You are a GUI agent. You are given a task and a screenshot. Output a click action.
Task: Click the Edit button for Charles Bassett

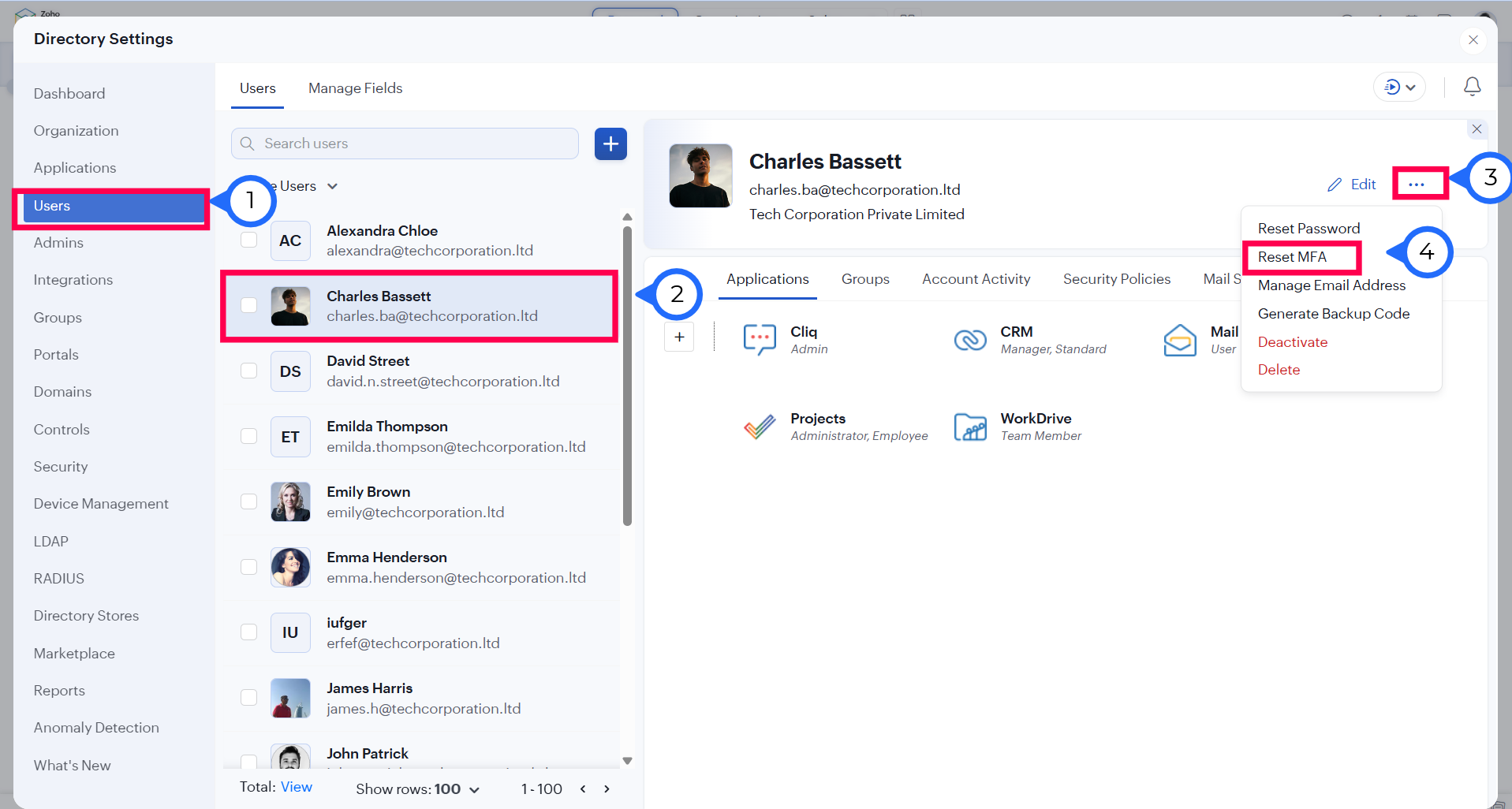(1352, 185)
